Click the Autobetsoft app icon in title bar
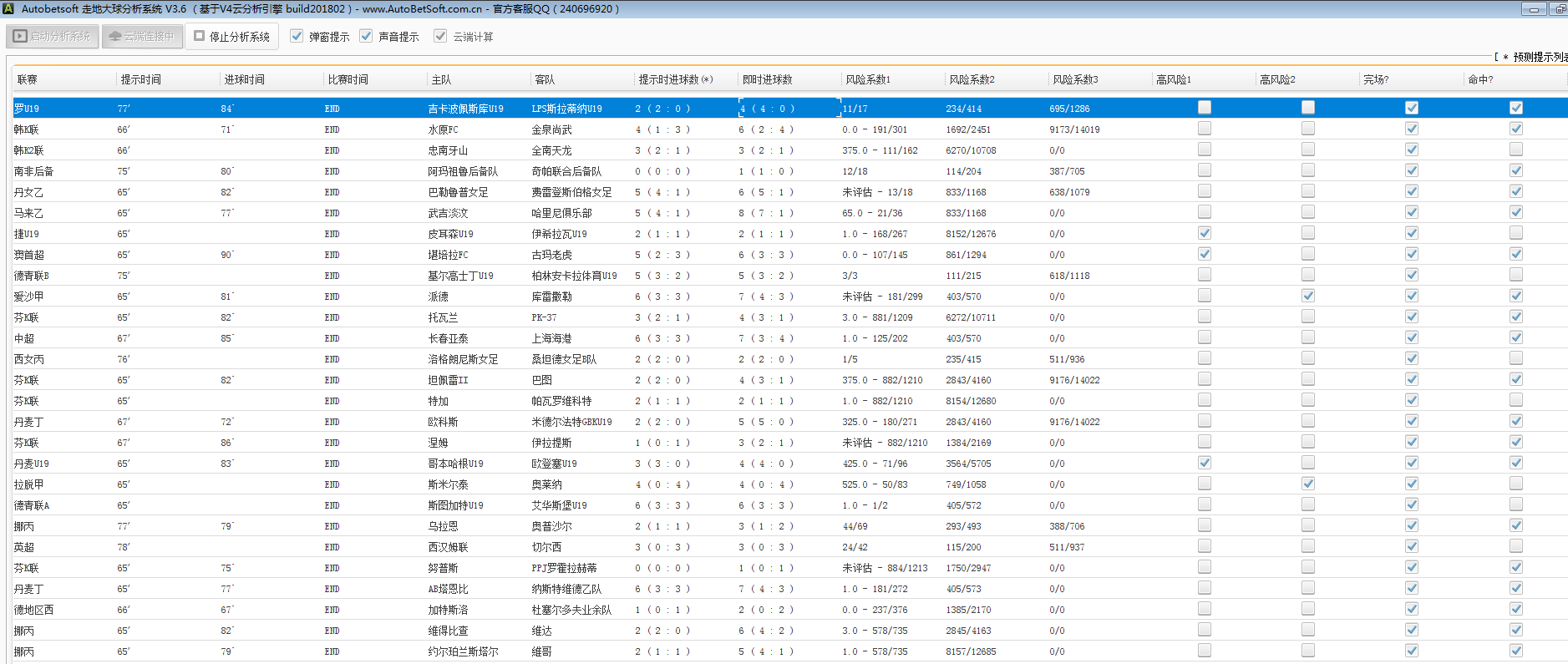 (x=8, y=9)
